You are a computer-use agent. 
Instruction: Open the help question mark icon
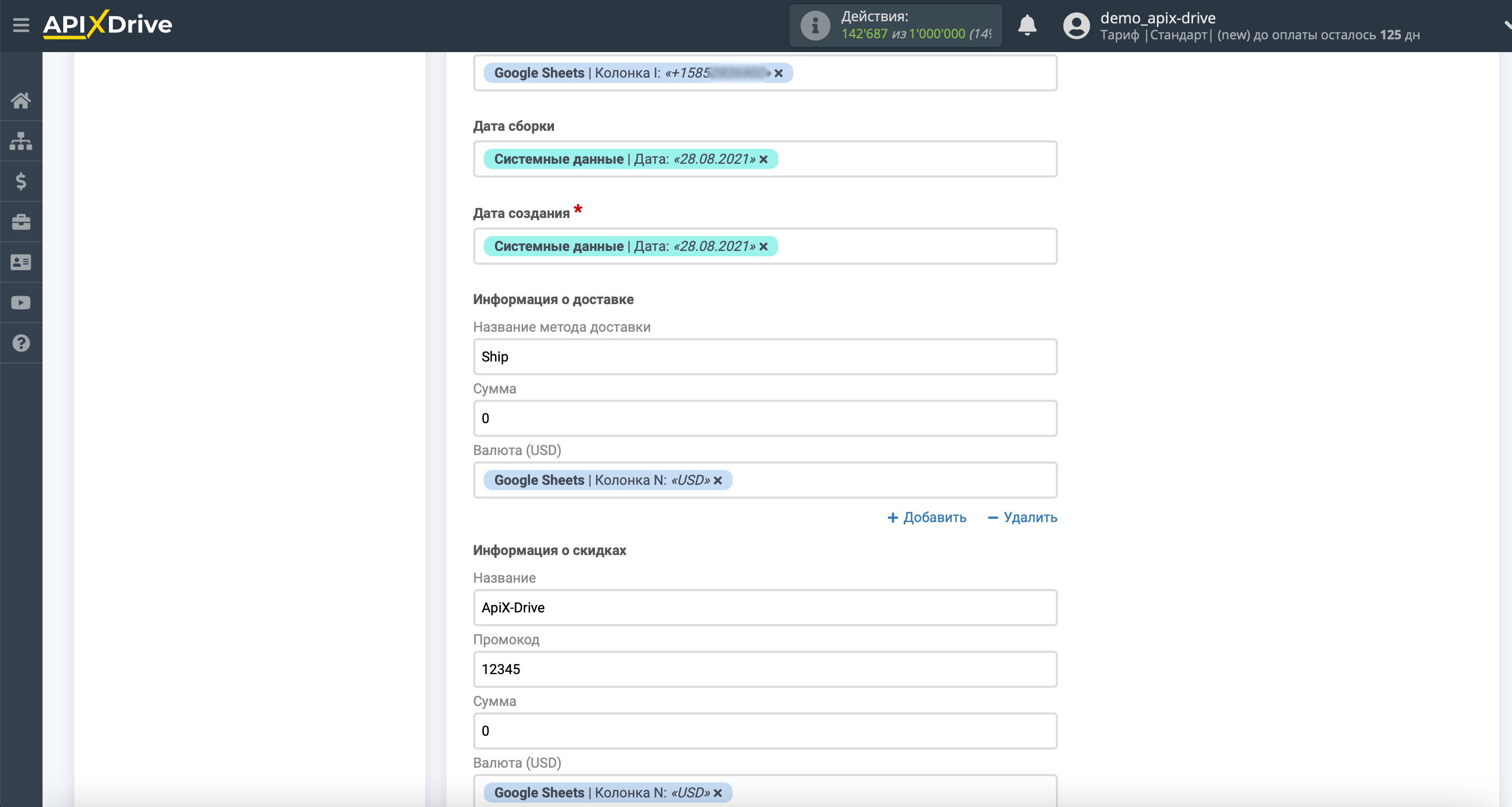21,343
